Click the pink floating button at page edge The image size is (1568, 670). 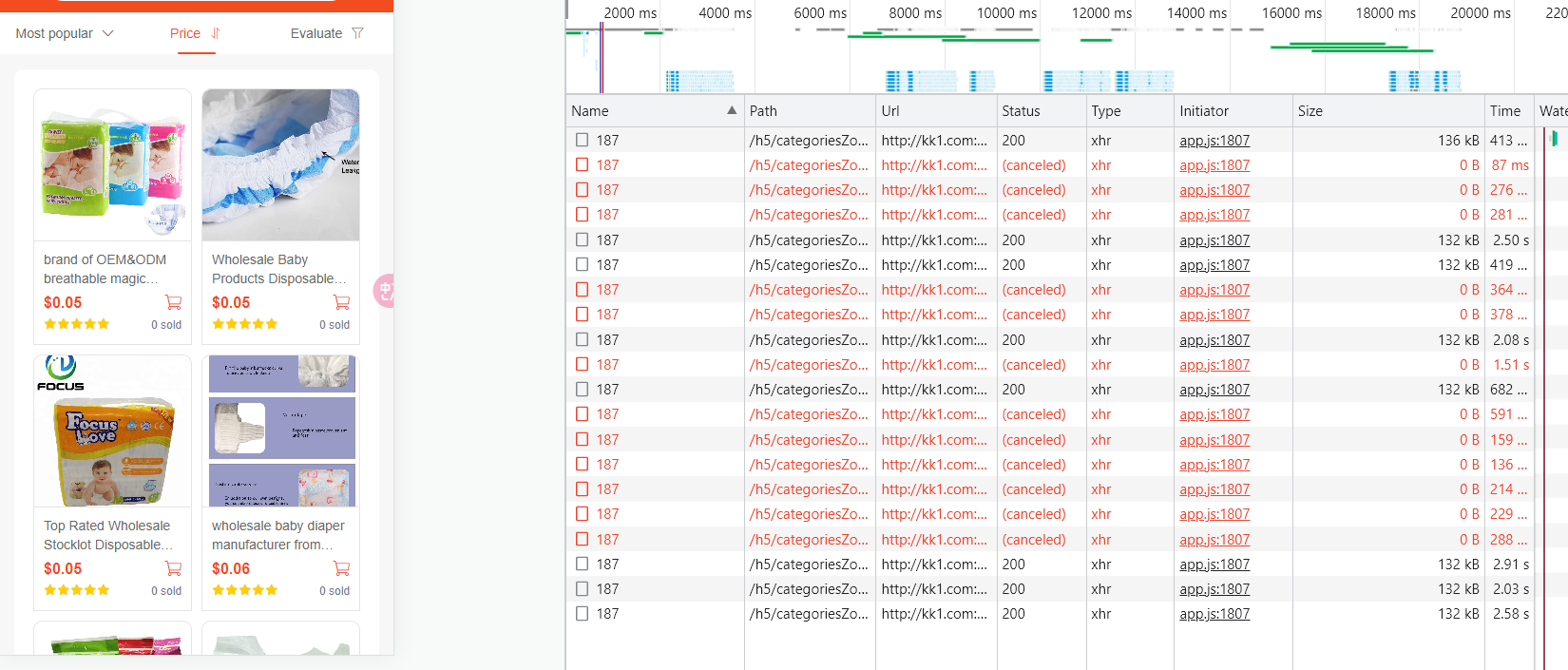tap(385, 291)
